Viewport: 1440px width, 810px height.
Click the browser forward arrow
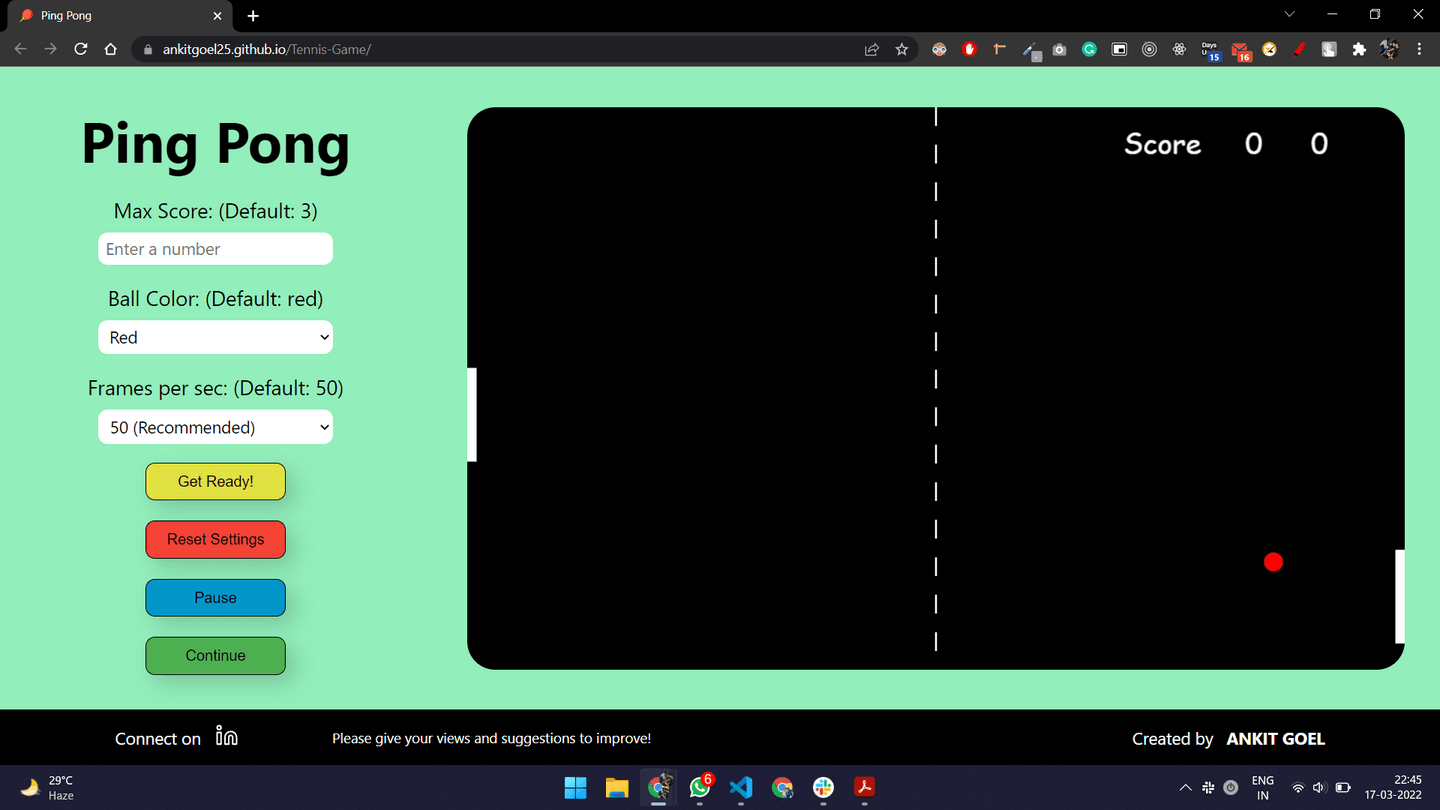tap(51, 49)
